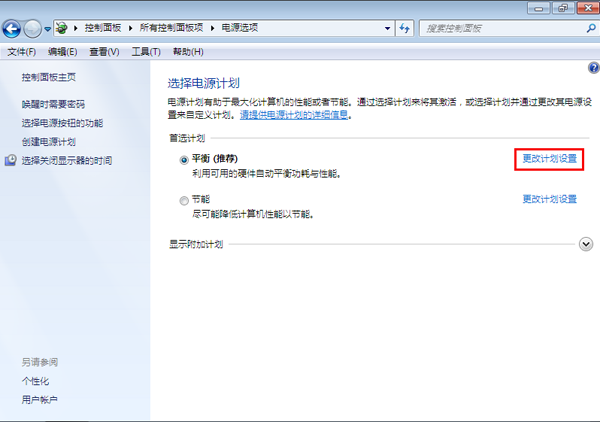Expand 显示附加计划 with the round chevron button
This screenshot has height=422, width=600.
pyautogui.click(x=586, y=243)
